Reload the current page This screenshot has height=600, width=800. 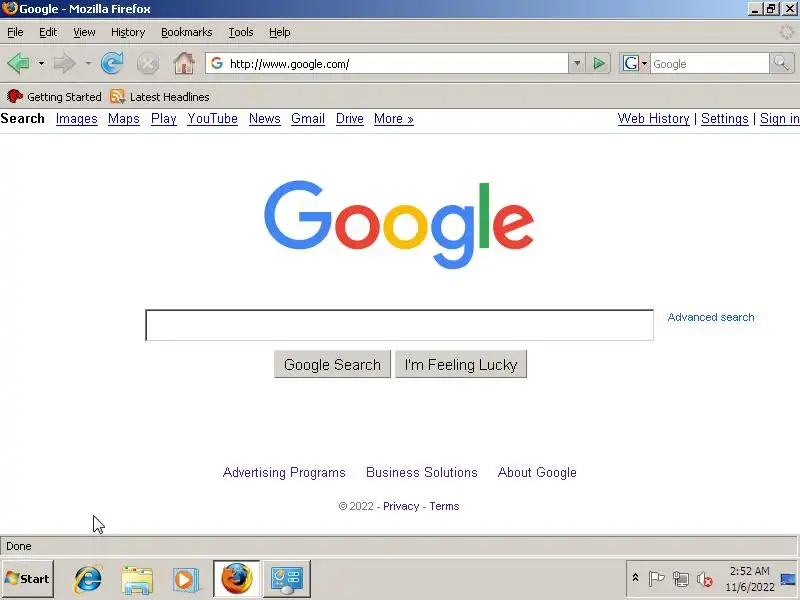[112, 64]
